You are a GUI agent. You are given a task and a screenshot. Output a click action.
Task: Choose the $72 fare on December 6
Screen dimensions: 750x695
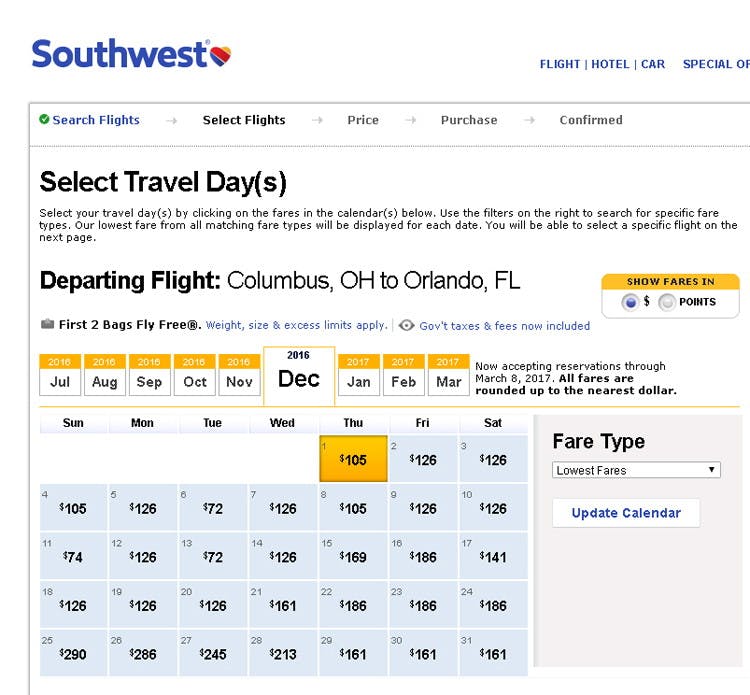point(213,508)
